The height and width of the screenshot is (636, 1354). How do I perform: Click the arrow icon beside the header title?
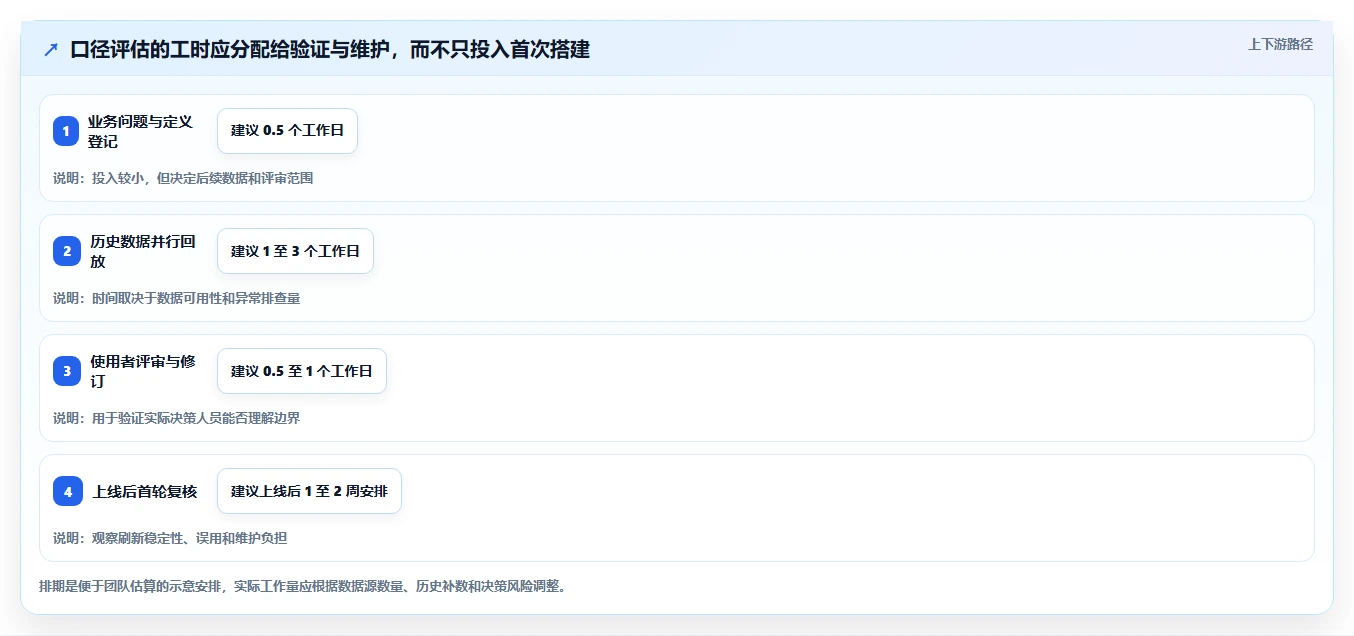pyautogui.click(x=51, y=50)
